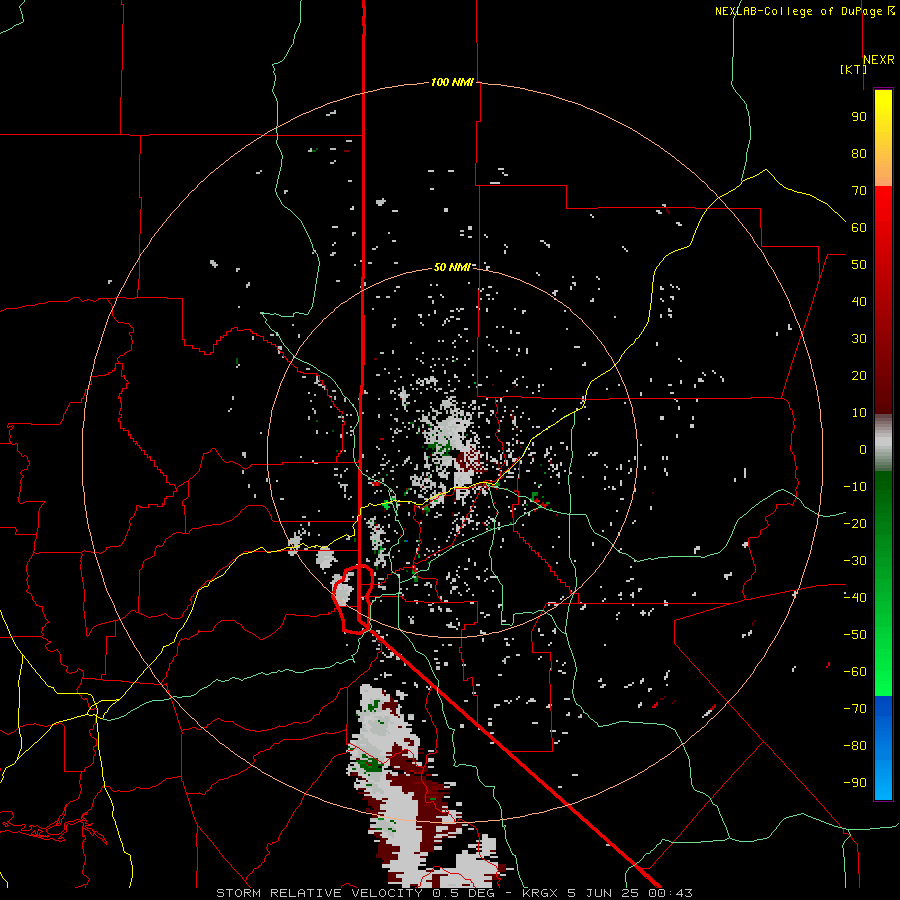The width and height of the screenshot is (900, 900).
Task: Click the -80 value on velocity scale
Action: [x=855, y=746]
